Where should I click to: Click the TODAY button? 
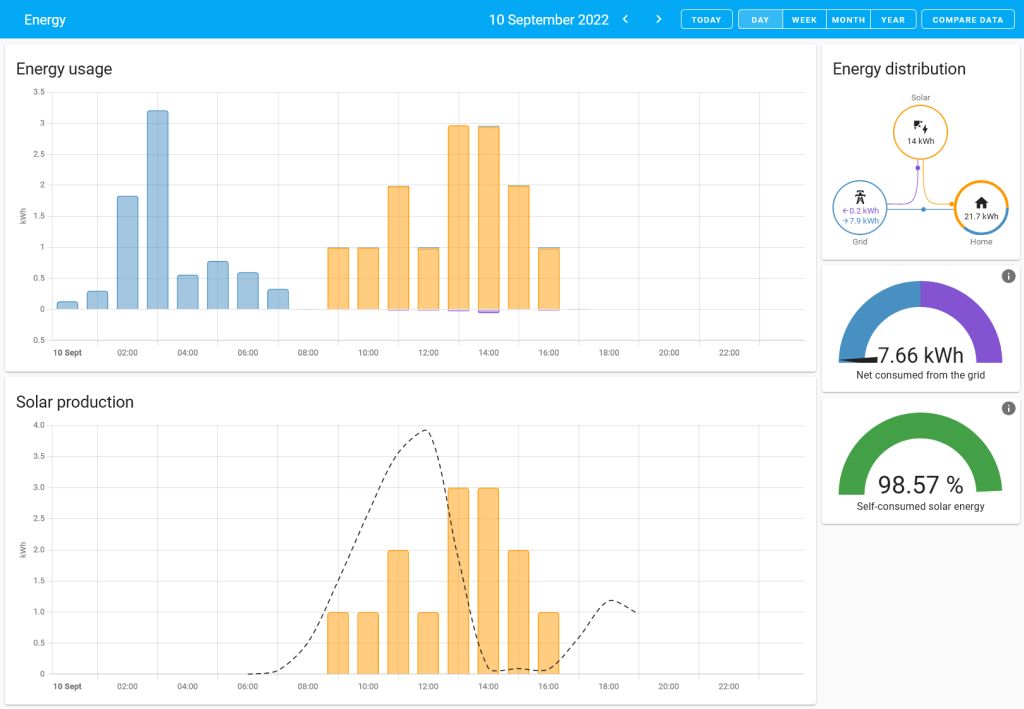point(706,20)
